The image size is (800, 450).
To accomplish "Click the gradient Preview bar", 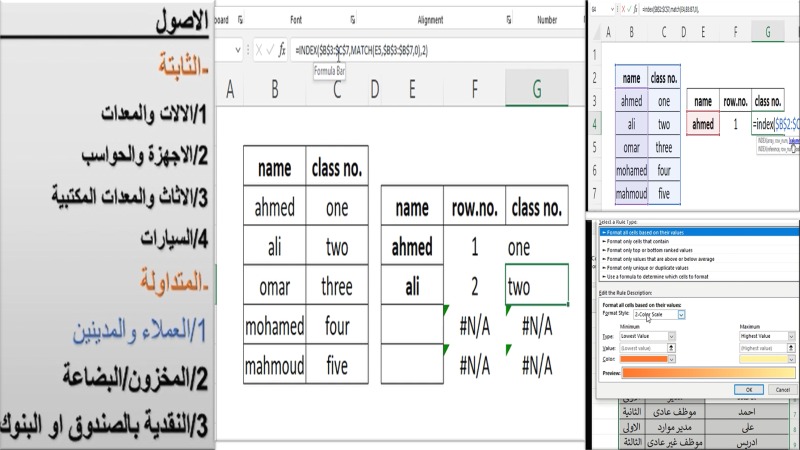I will click(x=708, y=373).
